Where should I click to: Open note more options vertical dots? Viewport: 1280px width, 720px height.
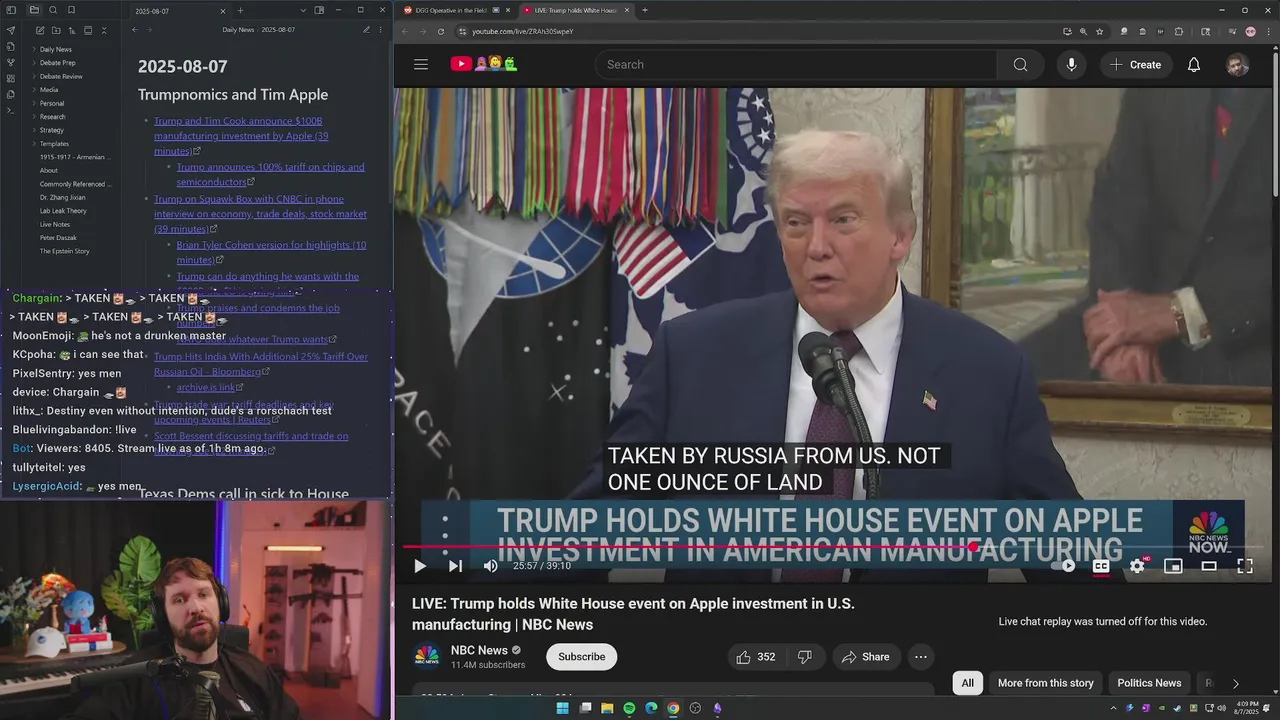pos(381,30)
